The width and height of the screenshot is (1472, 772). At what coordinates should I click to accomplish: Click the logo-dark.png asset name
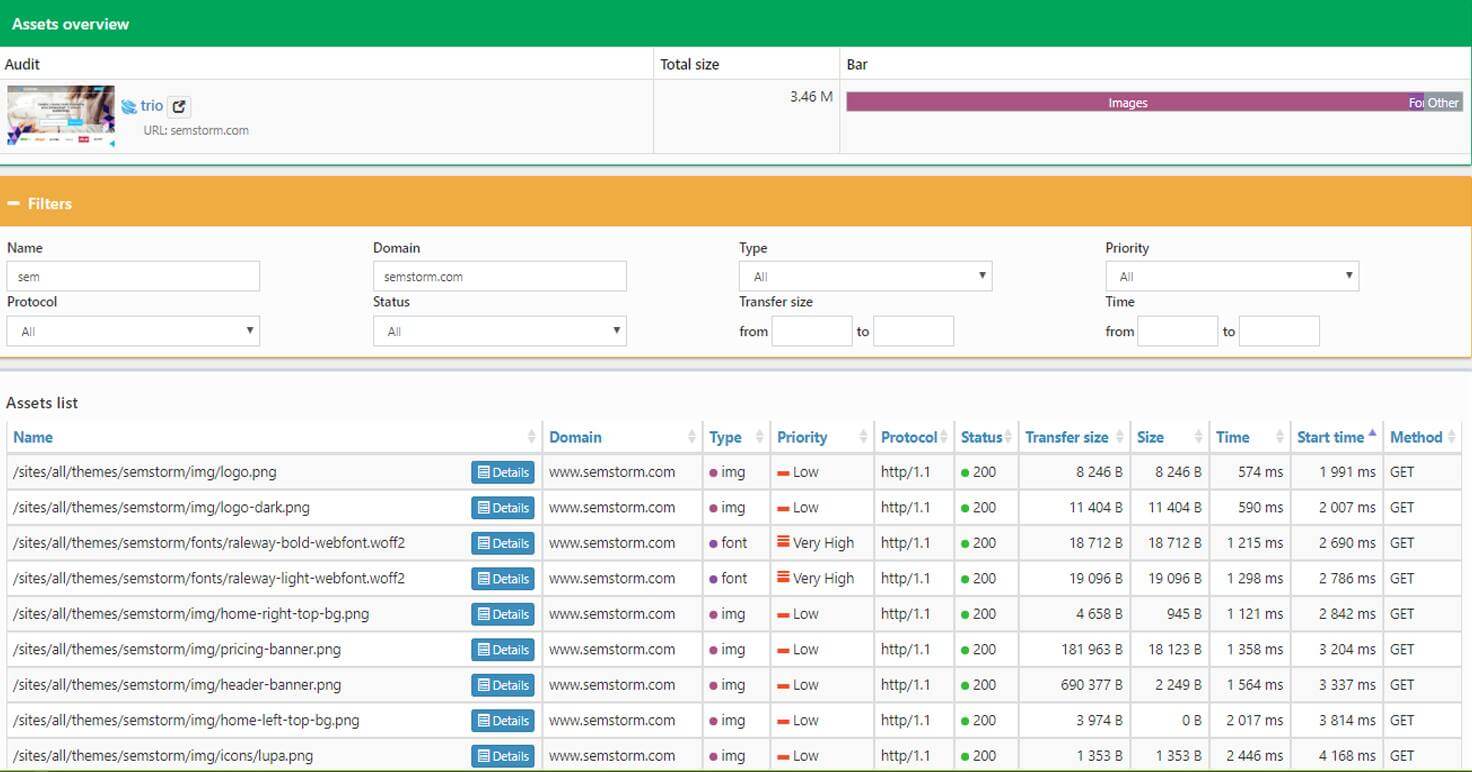click(161, 507)
